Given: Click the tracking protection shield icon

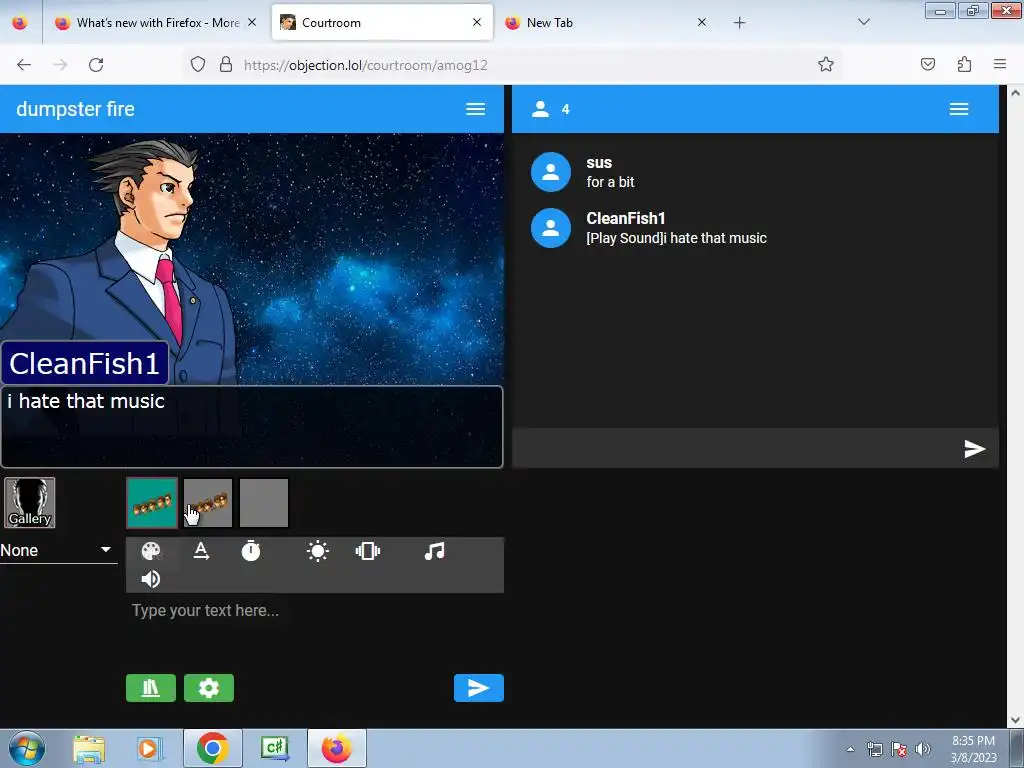Looking at the screenshot, I should pos(198,64).
